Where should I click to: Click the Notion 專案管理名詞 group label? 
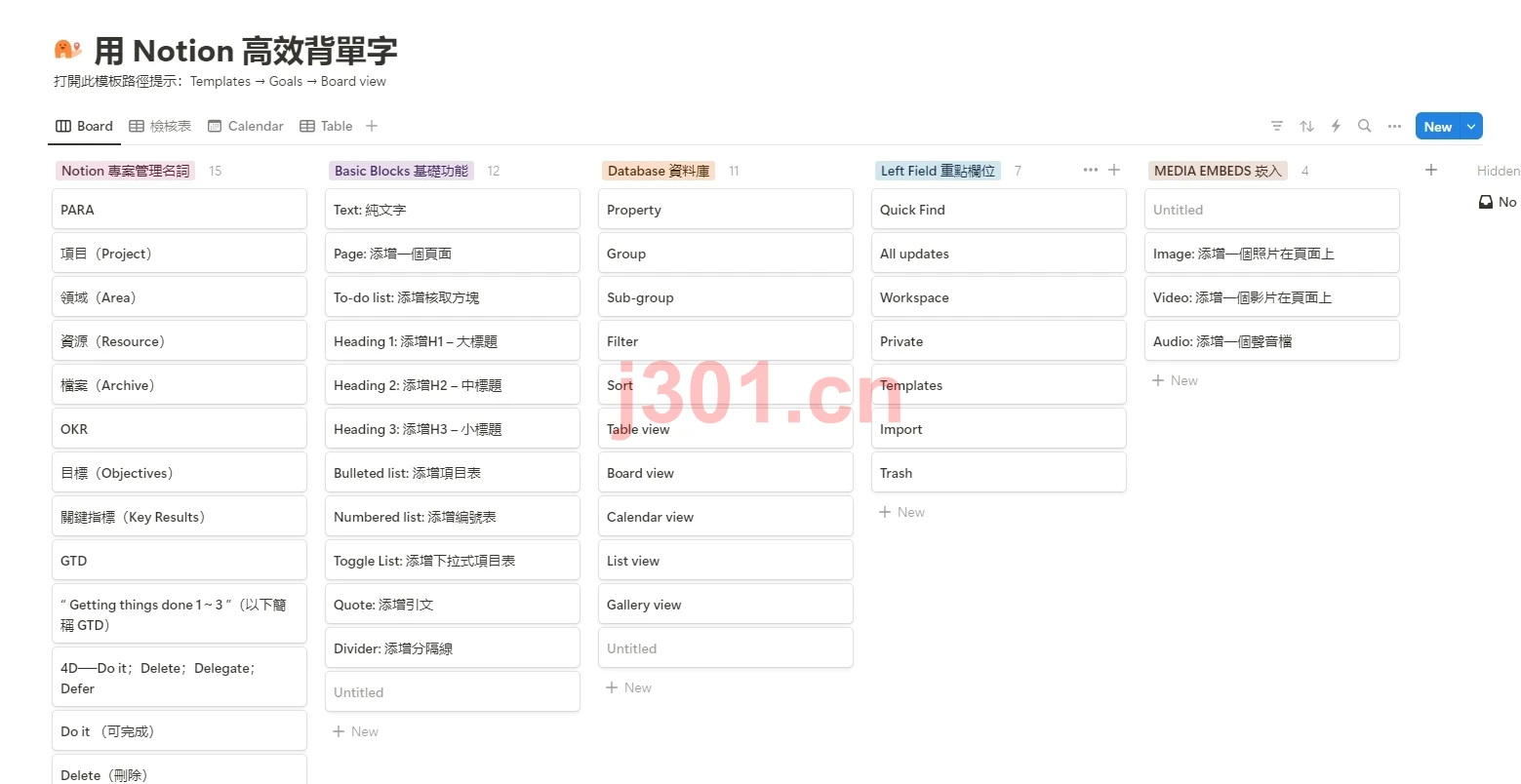(126, 171)
